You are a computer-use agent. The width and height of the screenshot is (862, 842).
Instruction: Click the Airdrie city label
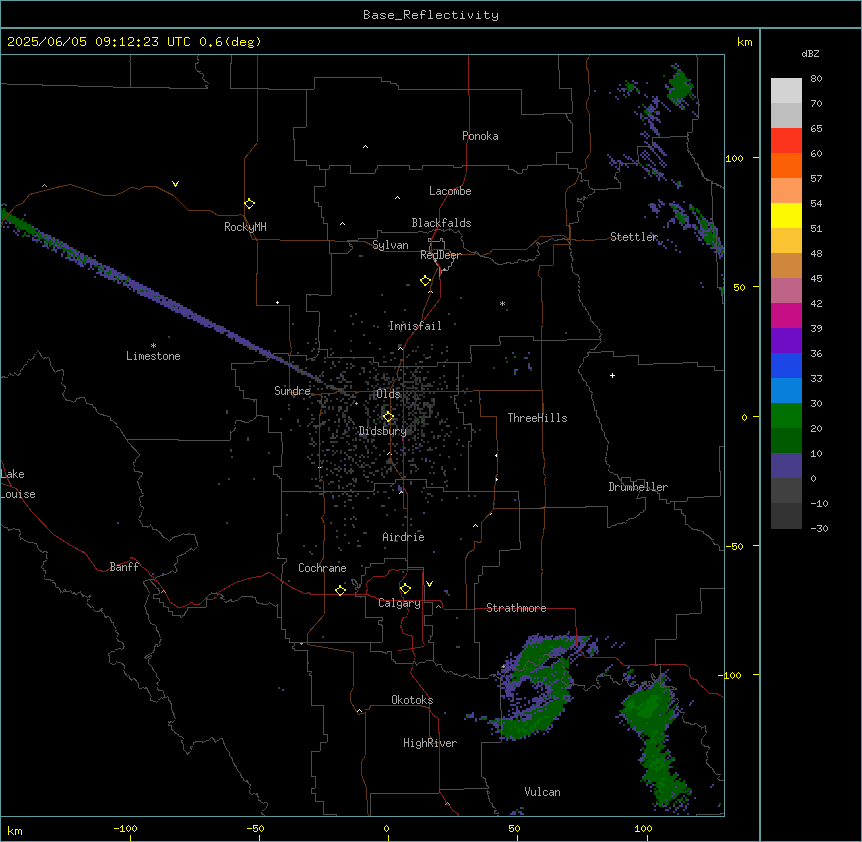[x=404, y=537]
